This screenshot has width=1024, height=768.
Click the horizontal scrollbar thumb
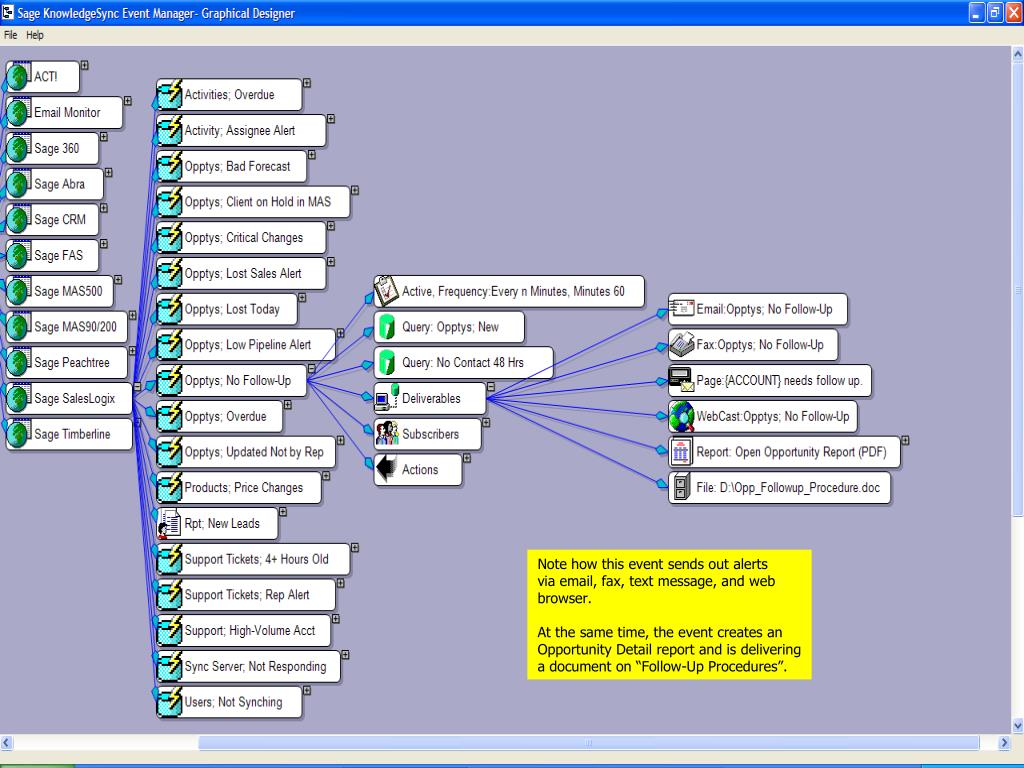click(x=588, y=743)
